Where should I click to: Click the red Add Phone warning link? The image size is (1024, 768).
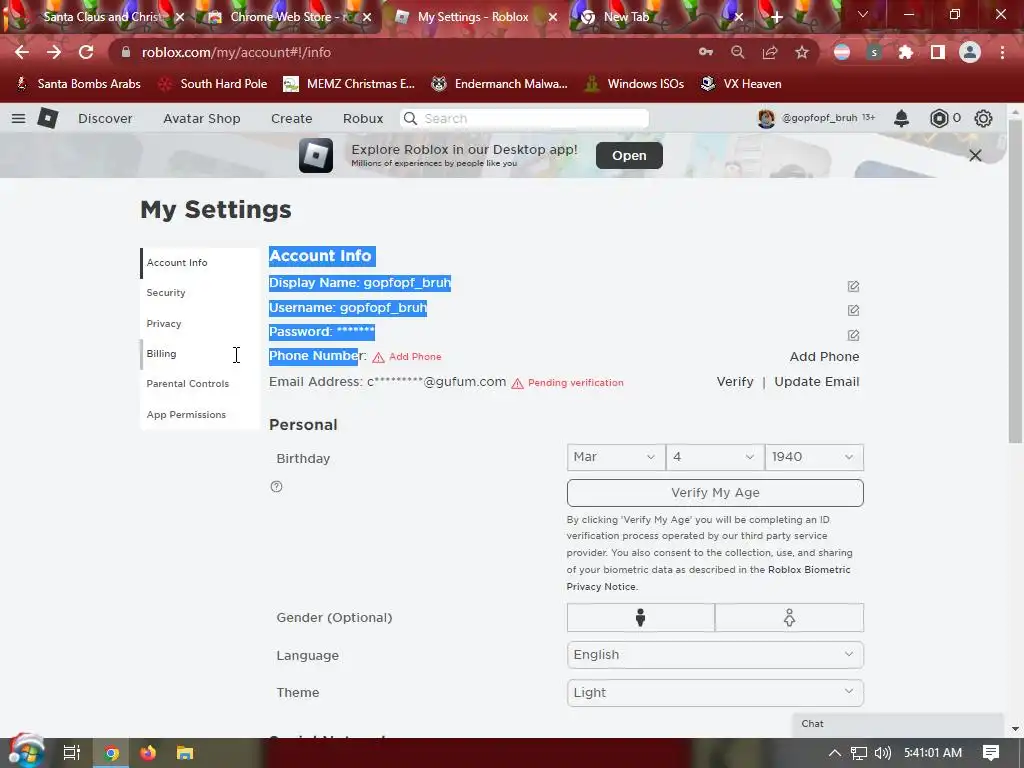click(x=415, y=357)
